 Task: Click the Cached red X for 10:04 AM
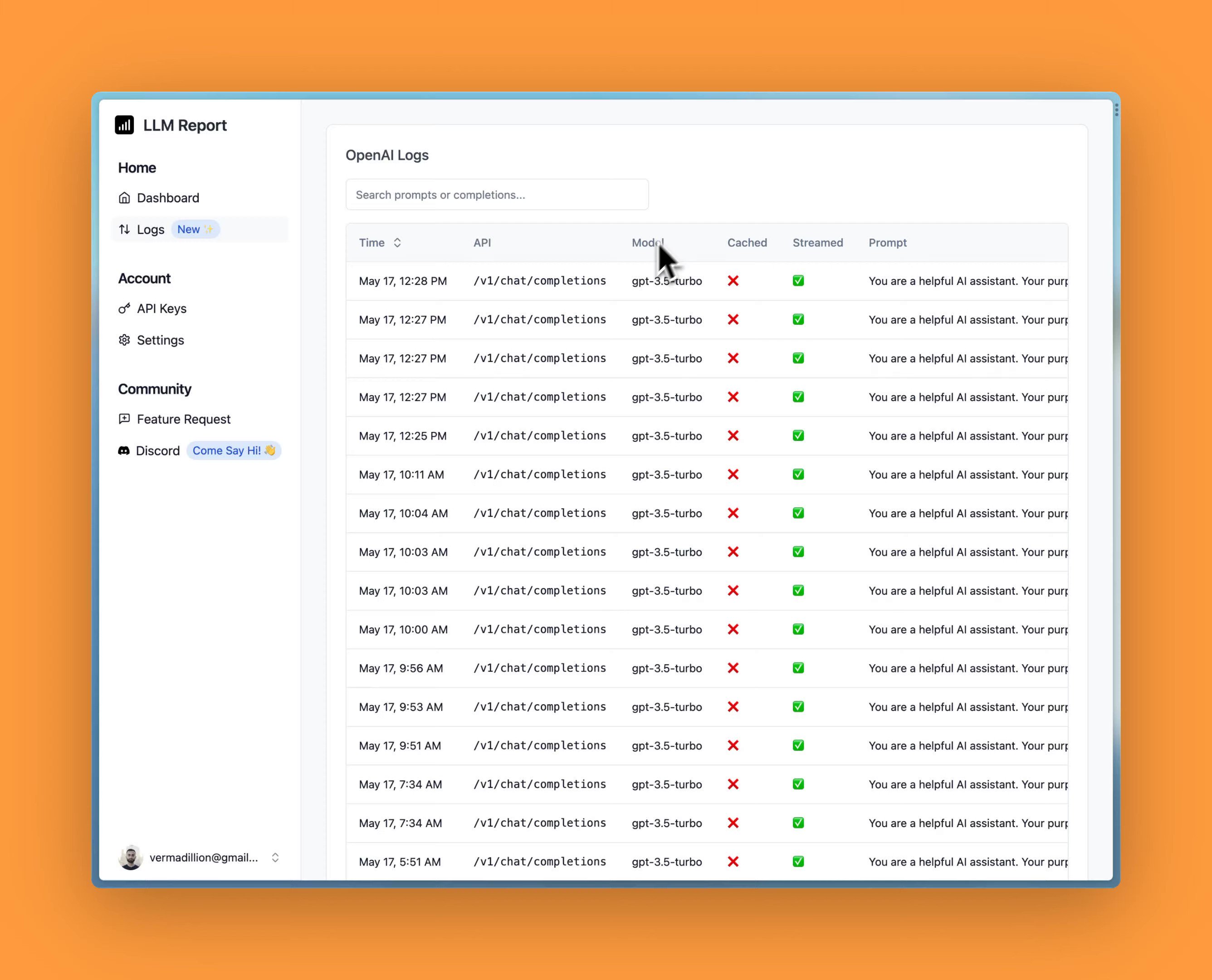point(733,513)
